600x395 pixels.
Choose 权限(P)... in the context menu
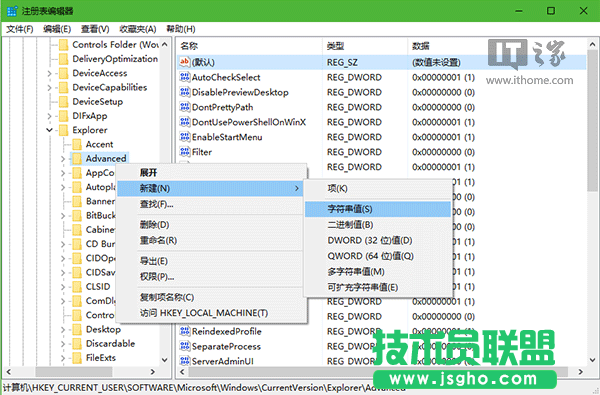210,276
